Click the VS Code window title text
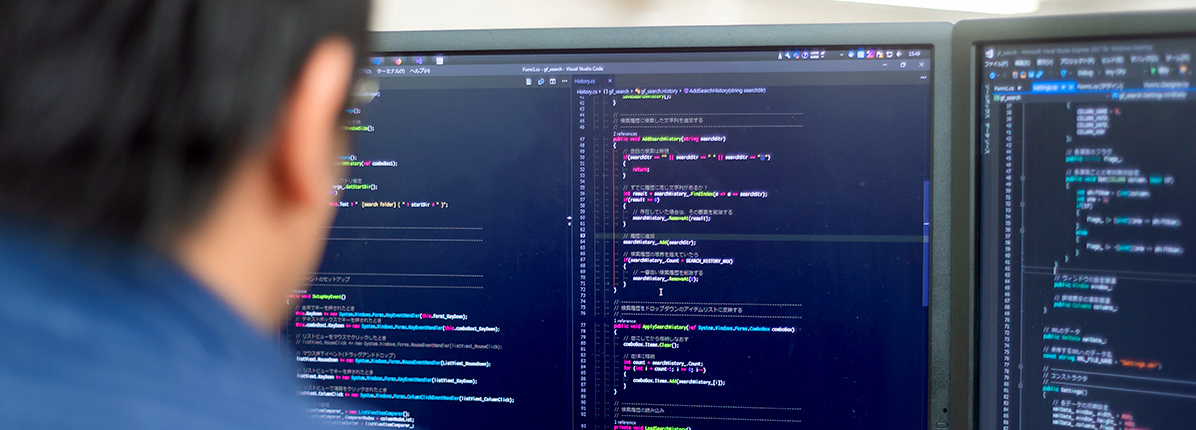 tap(563, 69)
